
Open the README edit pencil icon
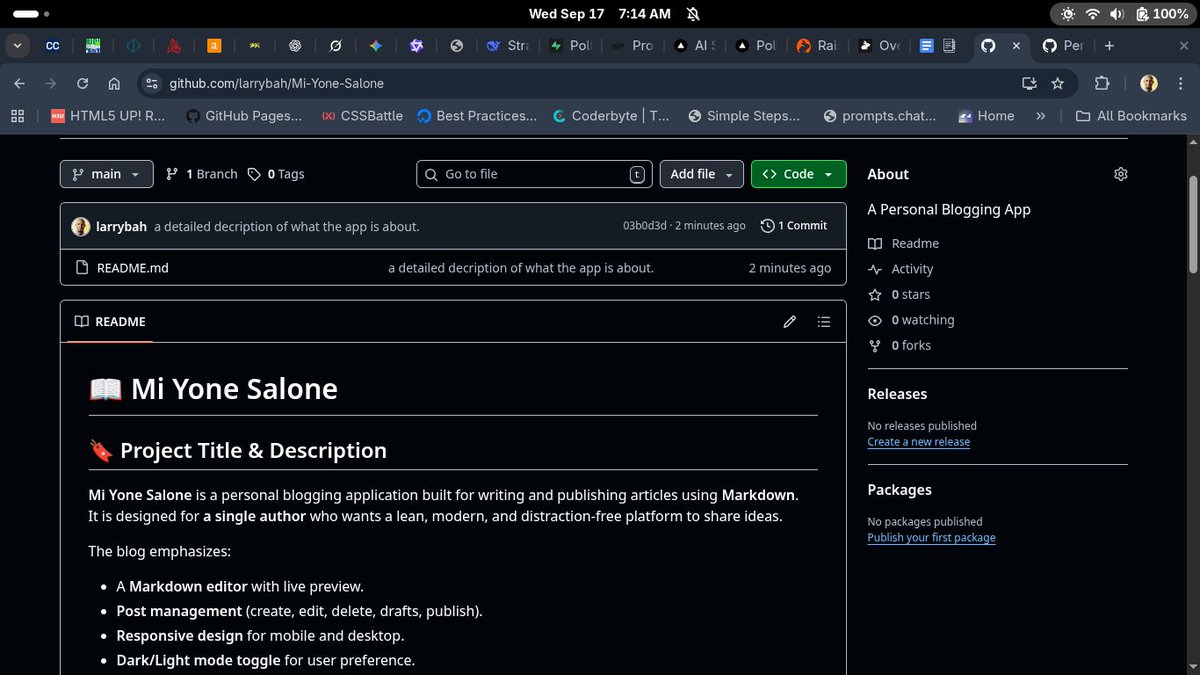click(x=789, y=321)
